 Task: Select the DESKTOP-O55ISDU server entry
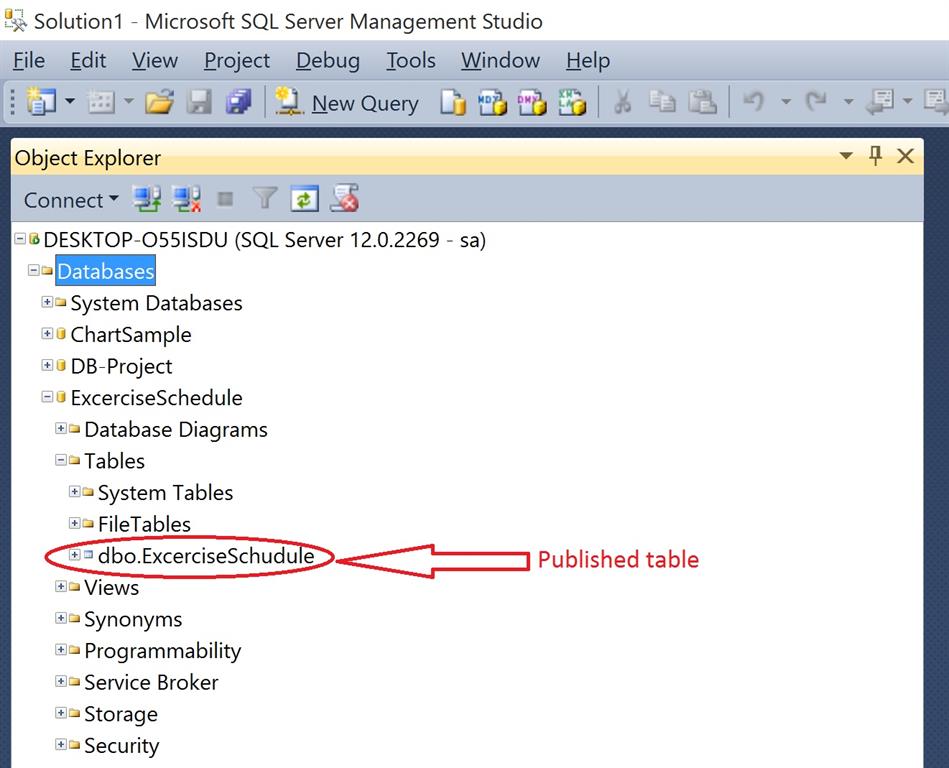pos(264,240)
